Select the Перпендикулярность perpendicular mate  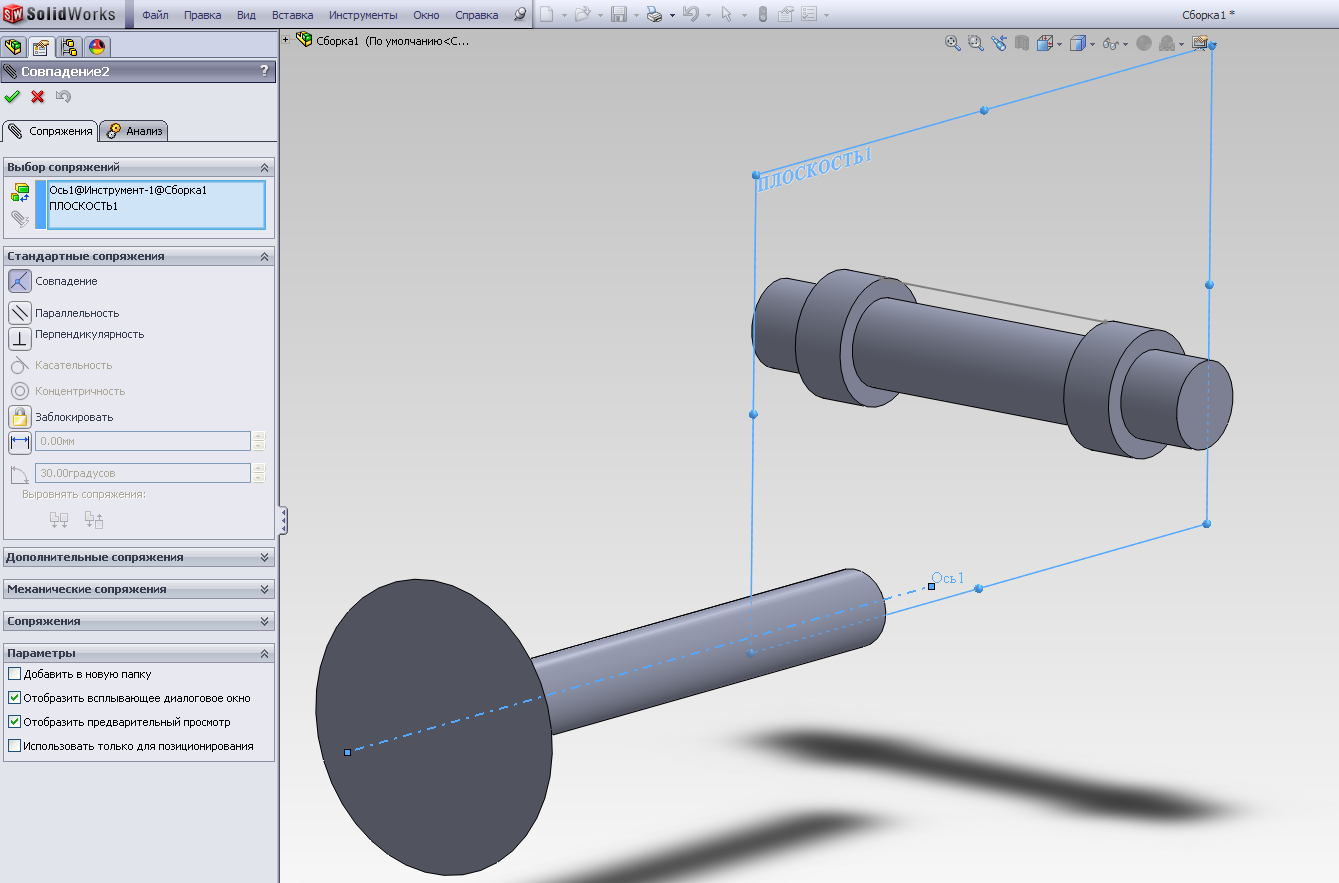[x=20, y=338]
